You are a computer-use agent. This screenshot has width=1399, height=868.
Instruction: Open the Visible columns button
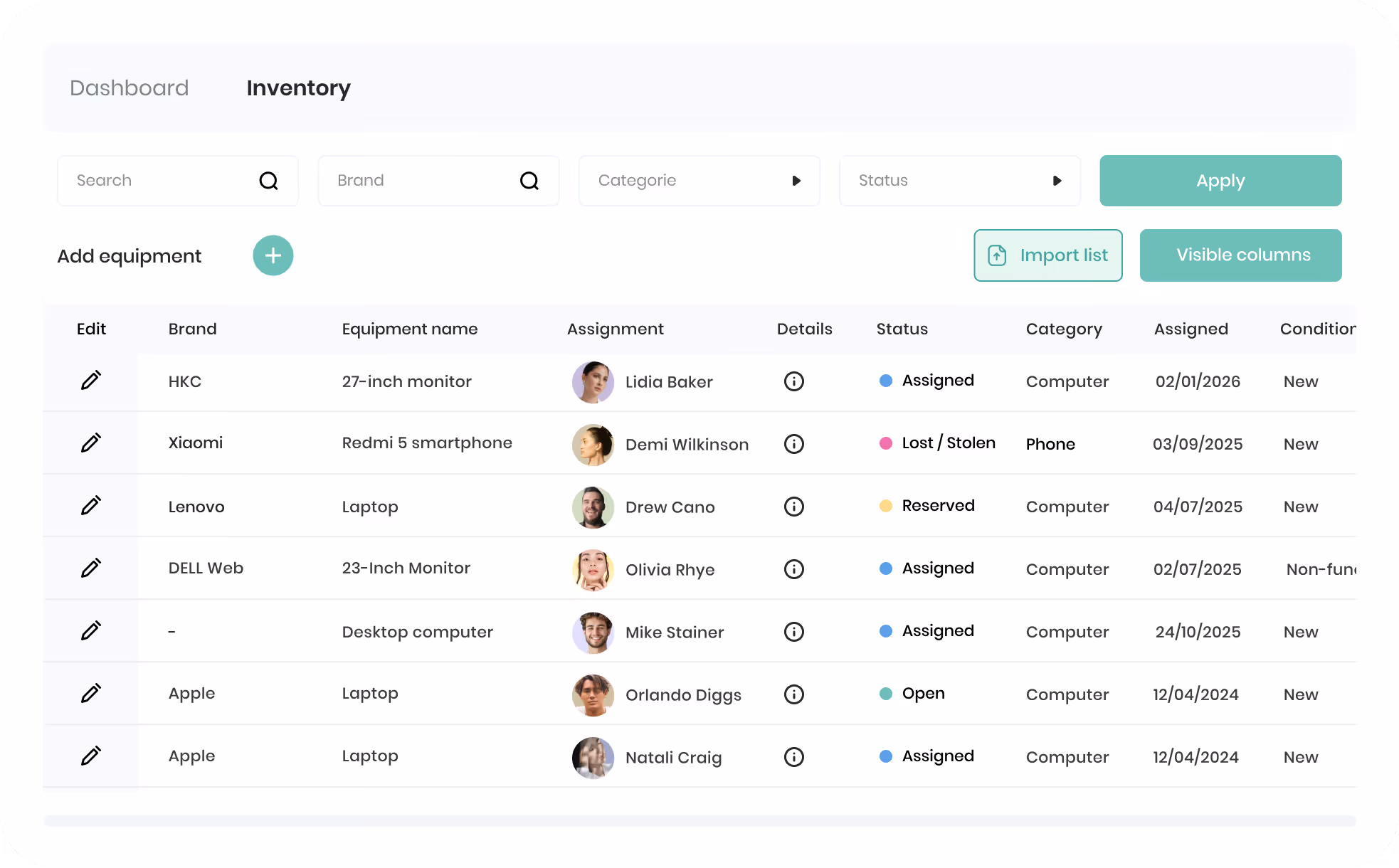pyautogui.click(x=1240, y=255)
